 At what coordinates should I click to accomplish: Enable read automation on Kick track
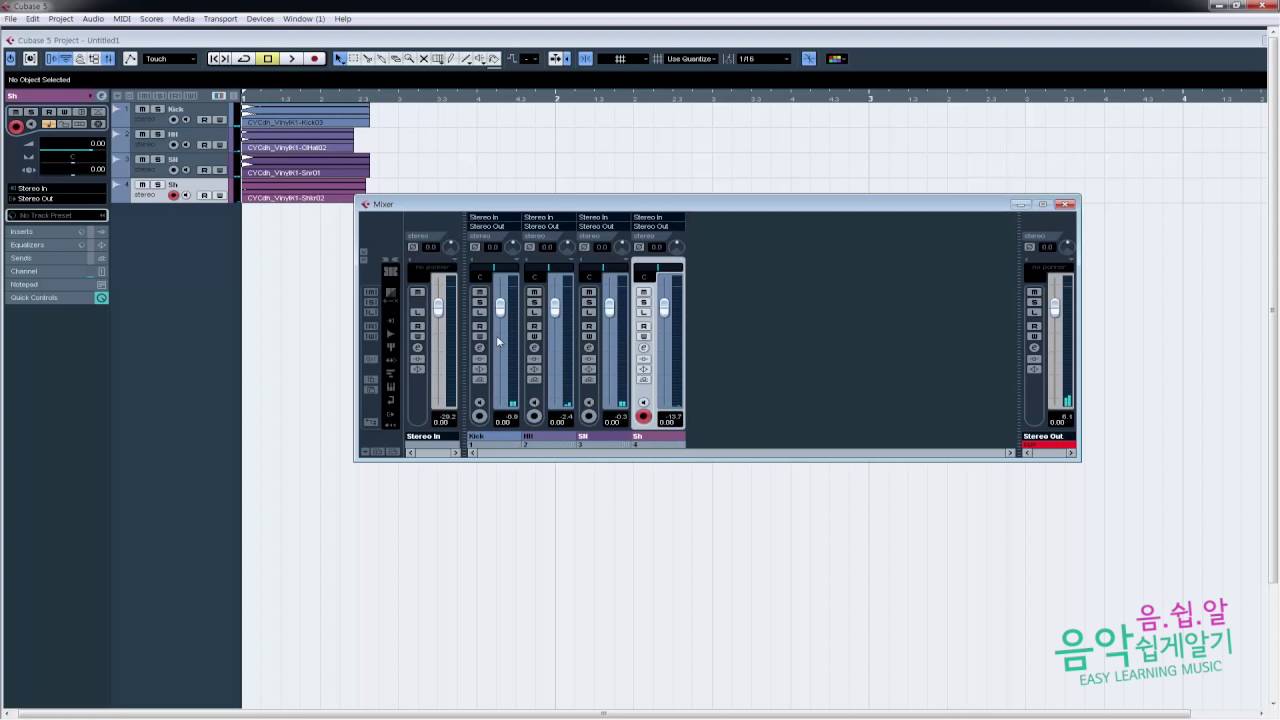click(204, 120)
